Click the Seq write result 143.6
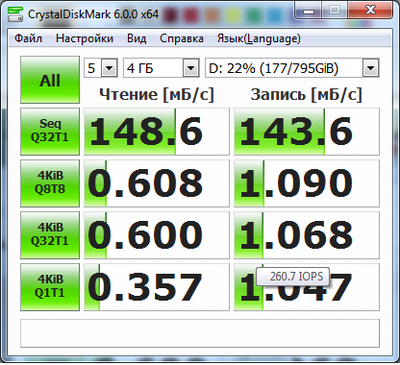 307,132
